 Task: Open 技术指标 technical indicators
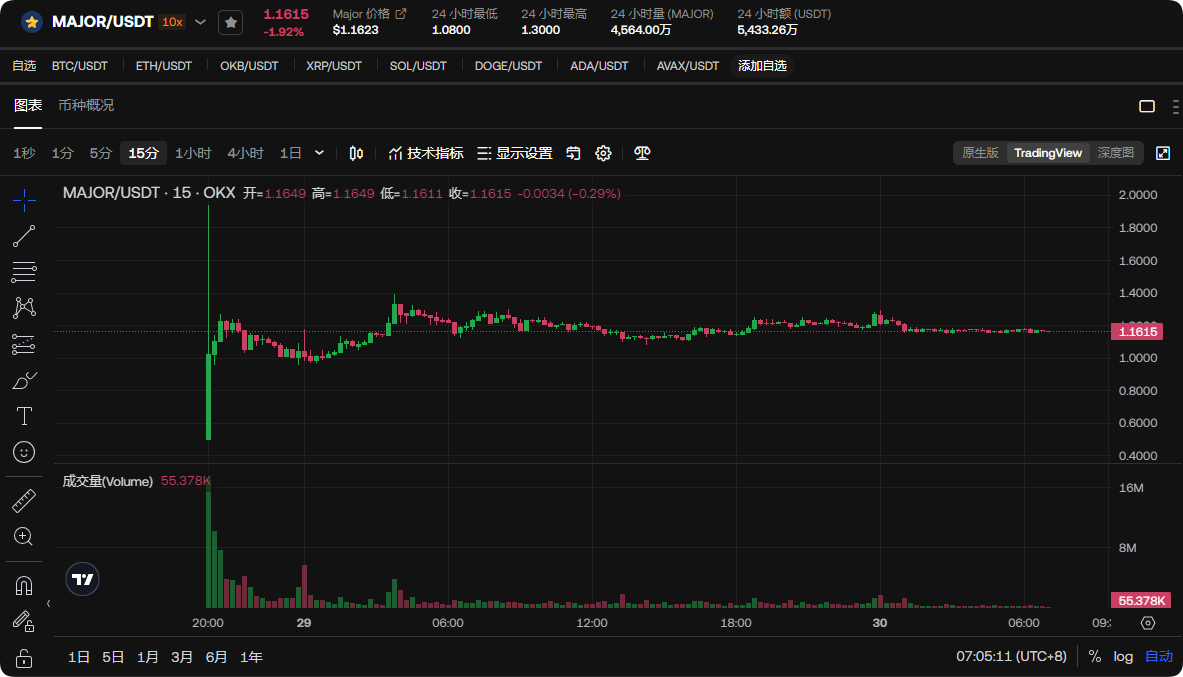426,153
